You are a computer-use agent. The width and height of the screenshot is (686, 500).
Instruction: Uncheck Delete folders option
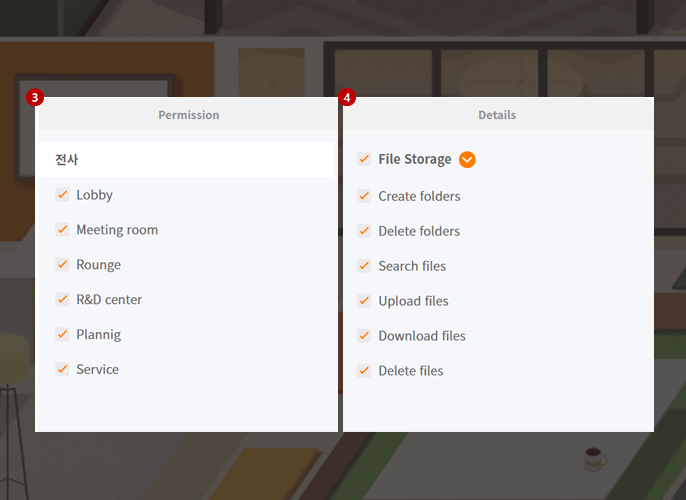[x=364, y=231]
